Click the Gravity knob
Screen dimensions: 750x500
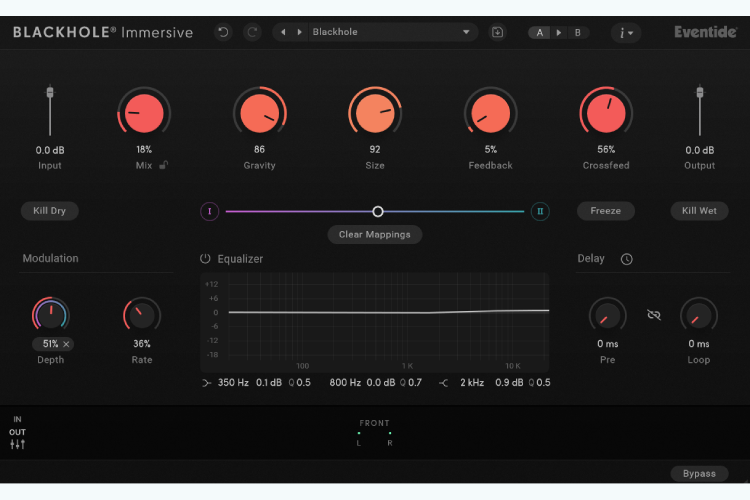tap(259, 113)
